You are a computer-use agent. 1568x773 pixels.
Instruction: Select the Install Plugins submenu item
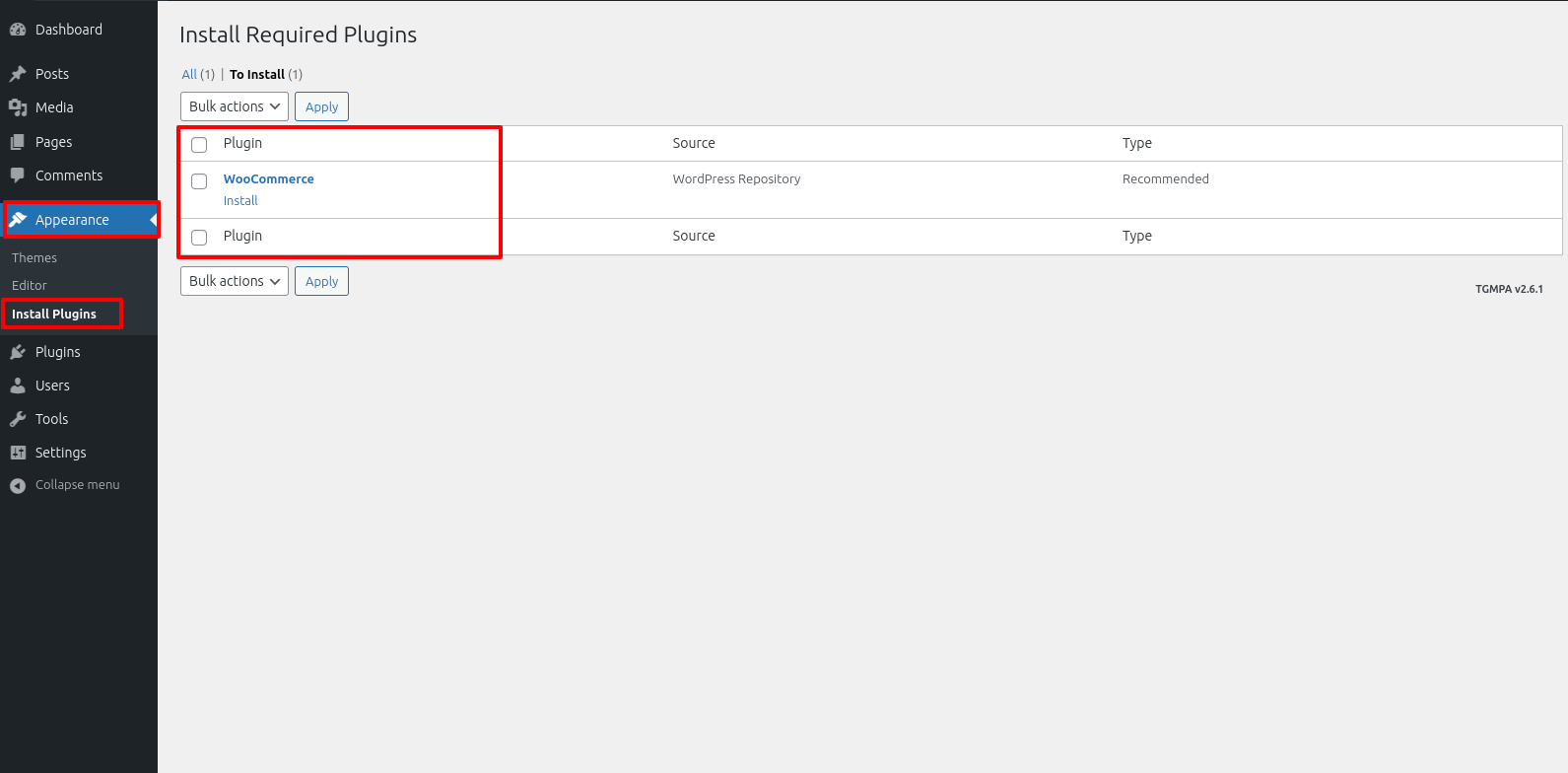(x=54, y=314)
